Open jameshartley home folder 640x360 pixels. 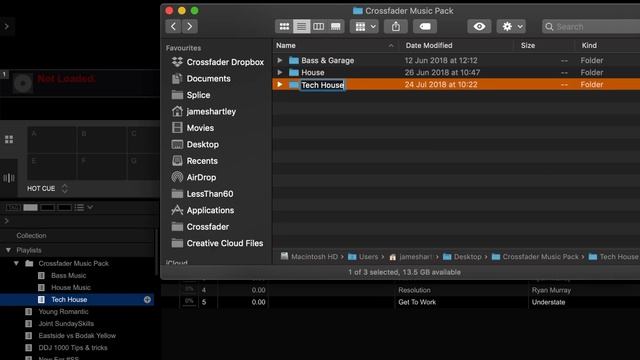pos(204,111)
